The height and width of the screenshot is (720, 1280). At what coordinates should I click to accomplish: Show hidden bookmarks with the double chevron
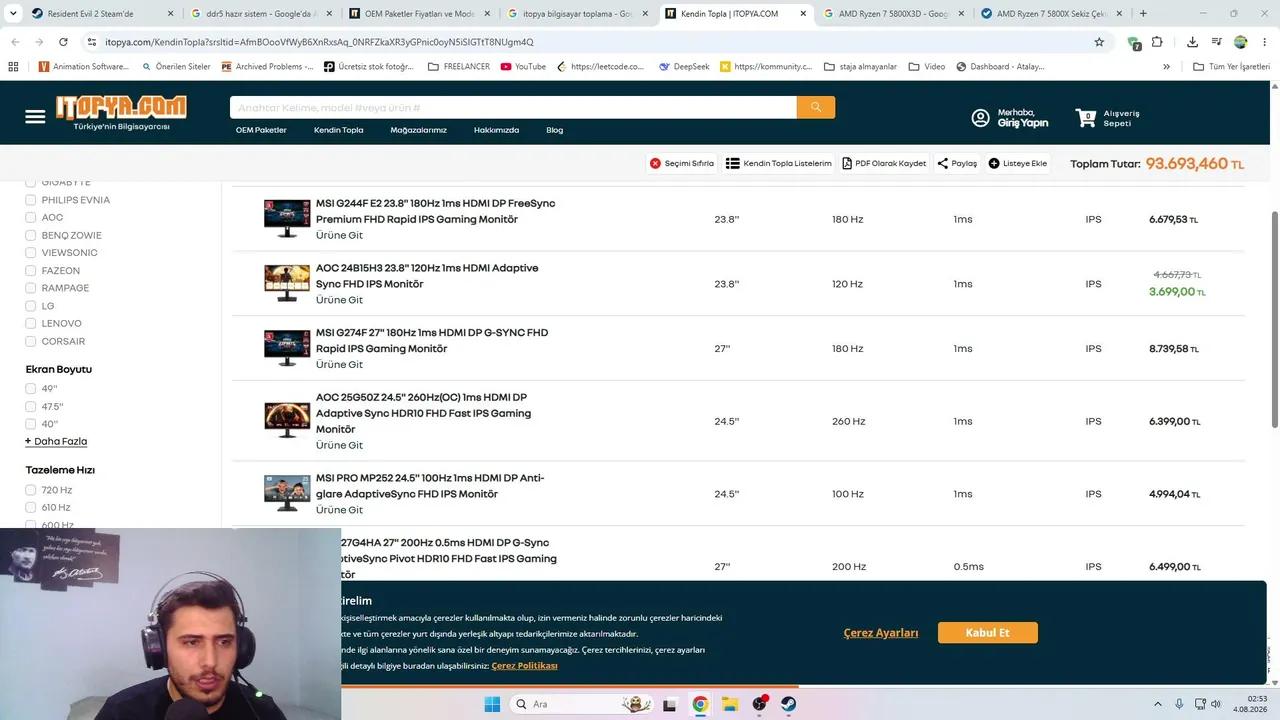1166,66
